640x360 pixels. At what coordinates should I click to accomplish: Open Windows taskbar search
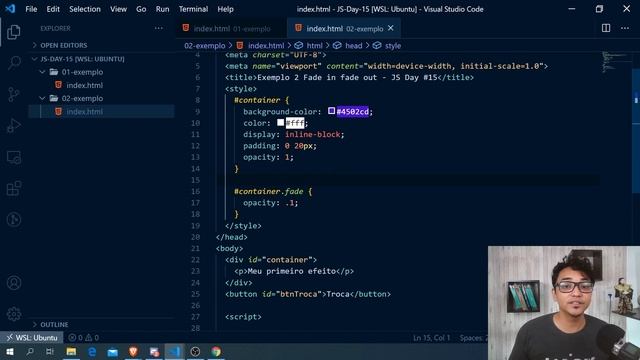30,351
